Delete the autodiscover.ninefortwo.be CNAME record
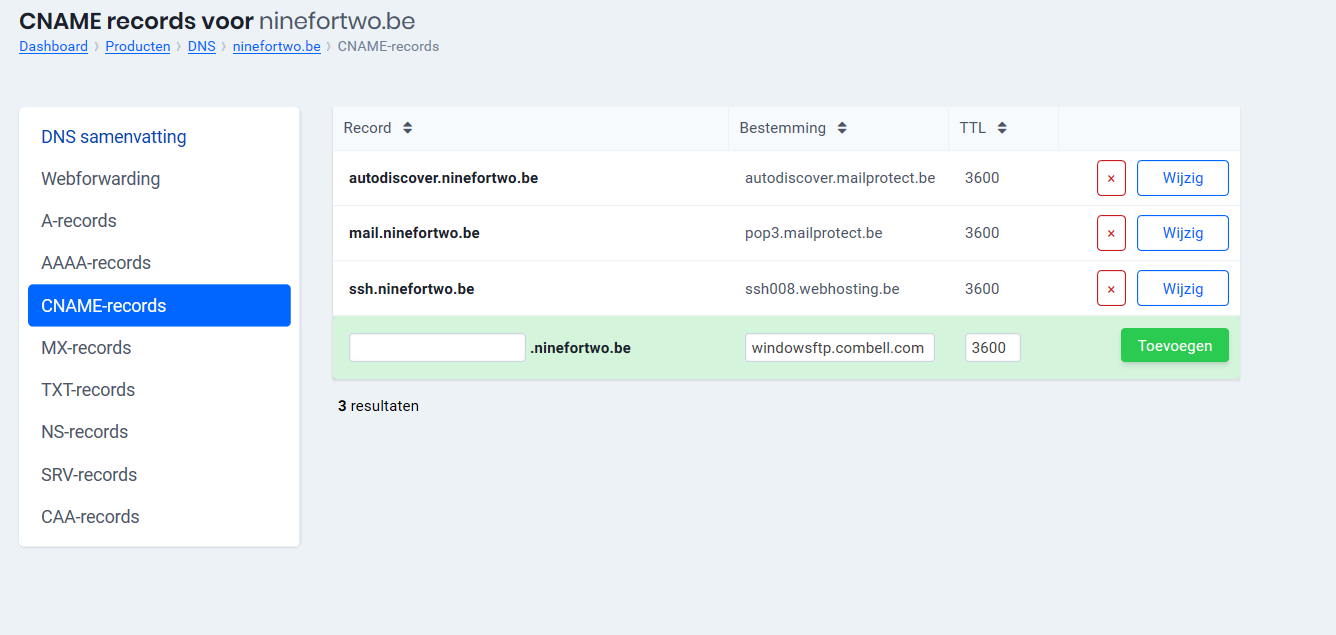 click(1111, 179)
